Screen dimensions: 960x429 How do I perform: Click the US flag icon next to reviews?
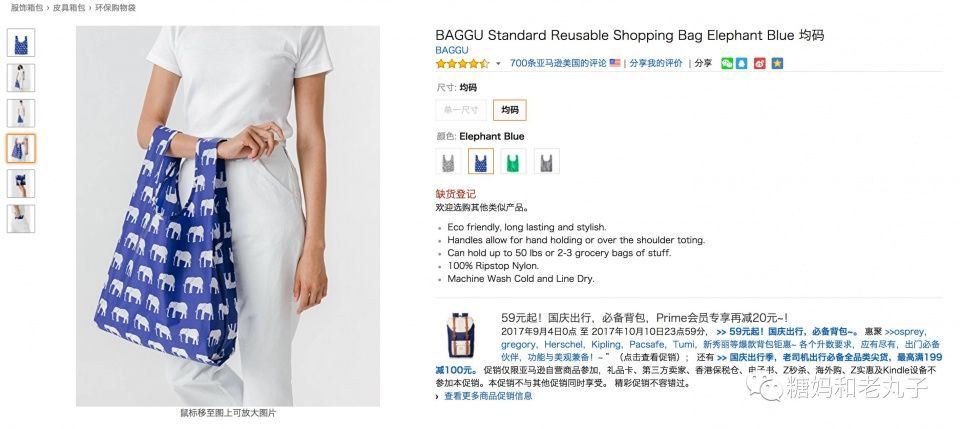pos(615,63)
